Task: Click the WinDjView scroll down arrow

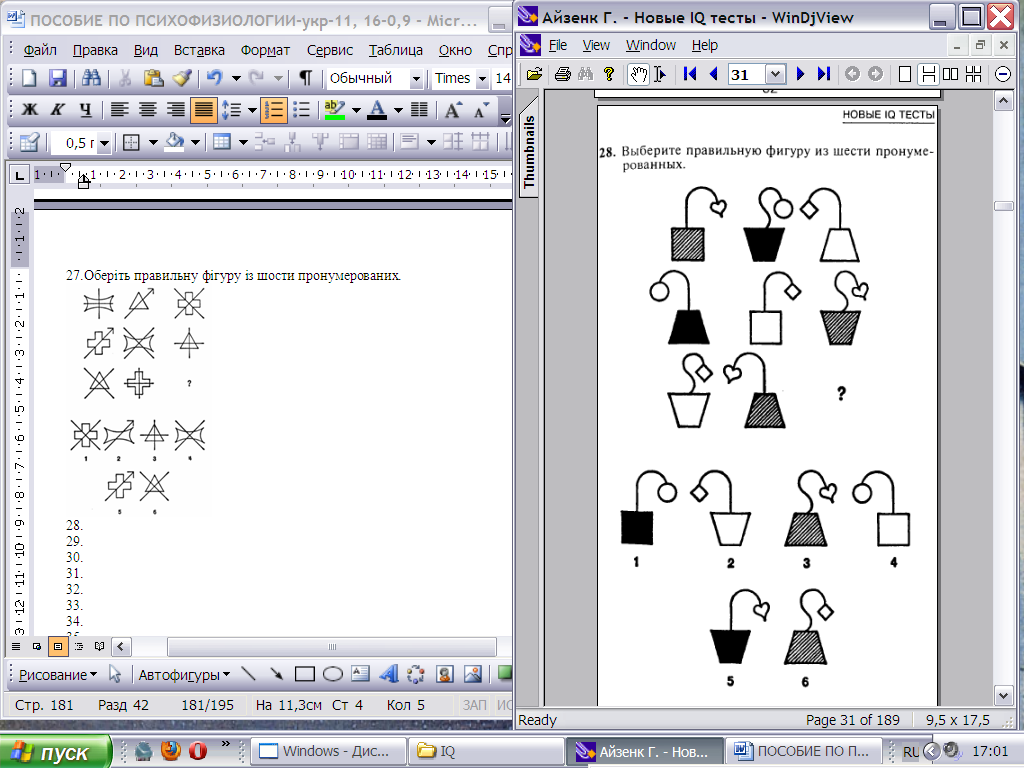Action: [x=1003, y=696]
